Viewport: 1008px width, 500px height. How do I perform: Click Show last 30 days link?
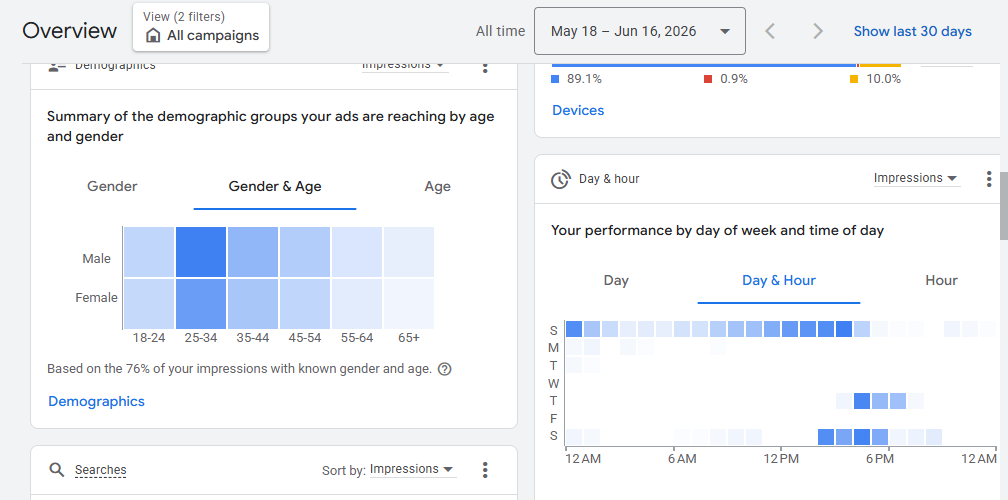coord(912,31)
